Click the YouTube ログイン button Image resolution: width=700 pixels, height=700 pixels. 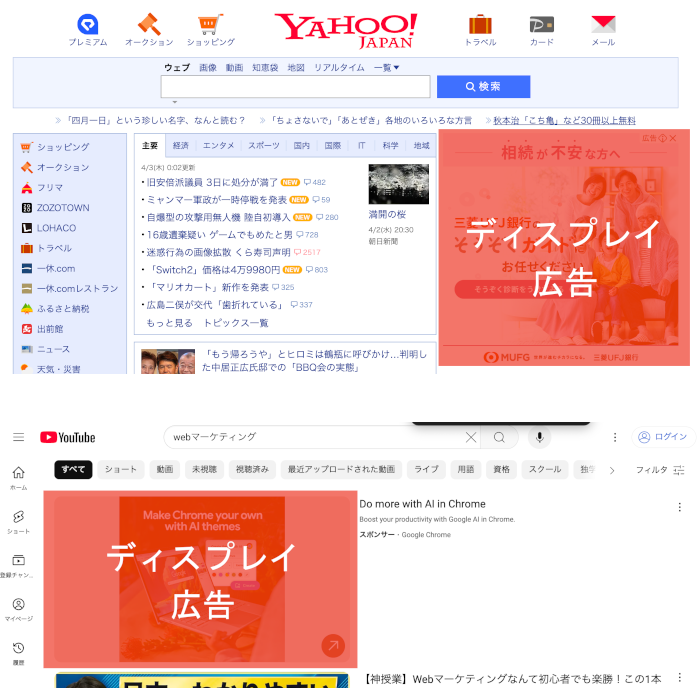662,437
